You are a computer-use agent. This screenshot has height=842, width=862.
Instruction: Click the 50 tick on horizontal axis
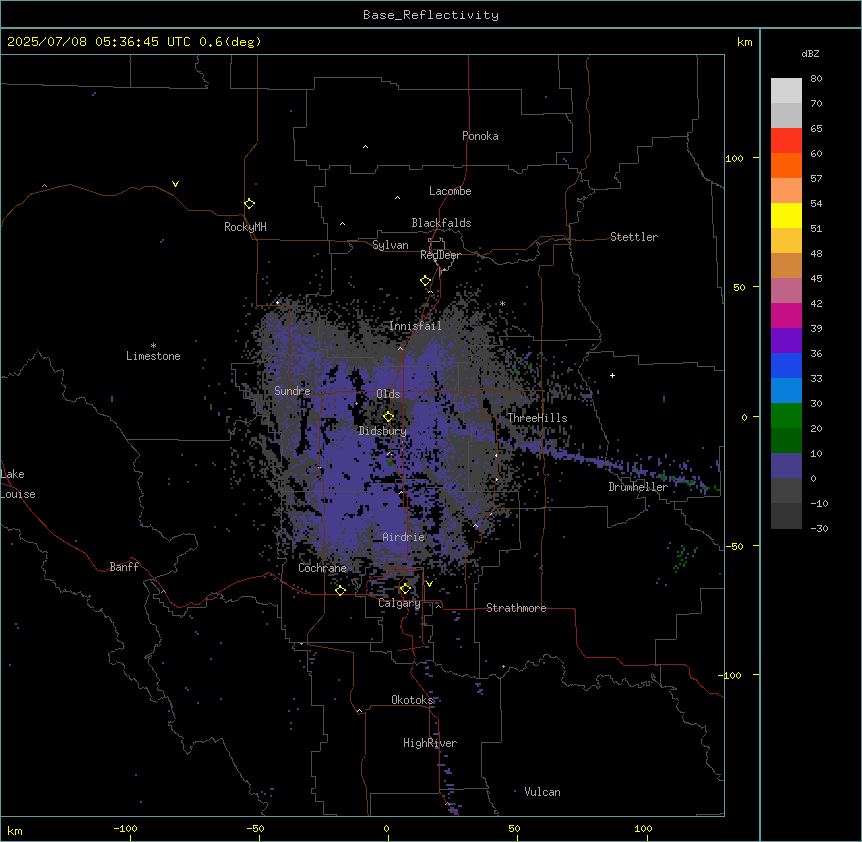(514, 829)
